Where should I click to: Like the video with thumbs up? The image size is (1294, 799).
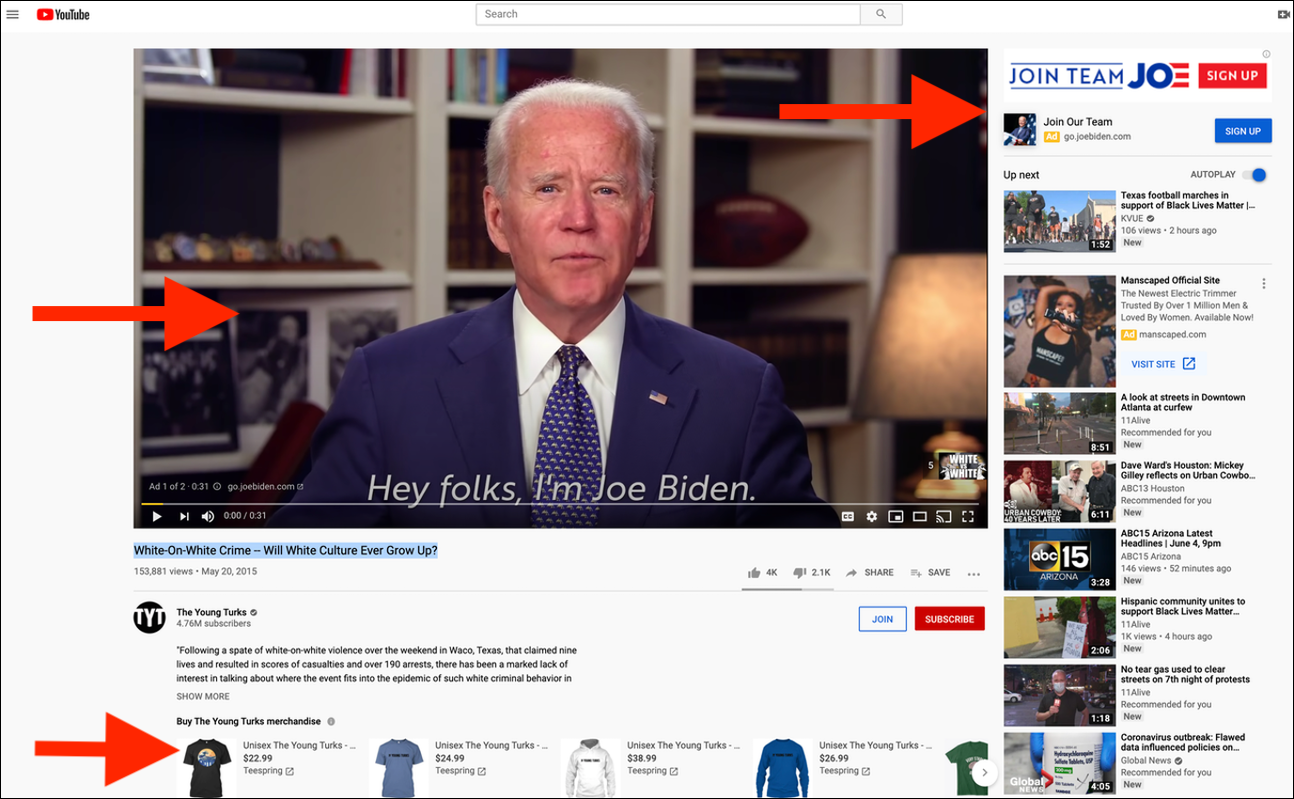pyautogui.click(x=763, y=572)
